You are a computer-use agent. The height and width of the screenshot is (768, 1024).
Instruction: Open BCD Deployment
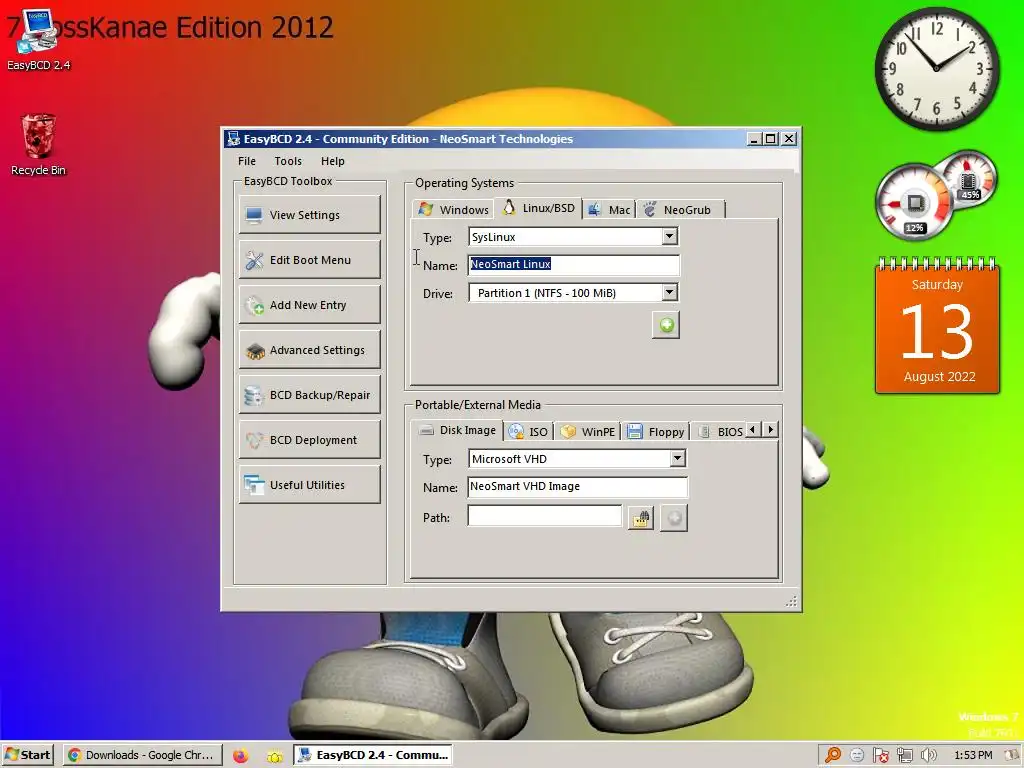[x=310, y=440]
